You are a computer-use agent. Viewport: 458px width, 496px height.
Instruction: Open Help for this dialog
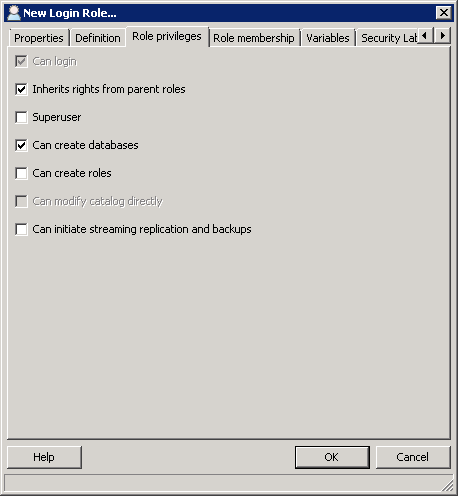click(44, 457)
